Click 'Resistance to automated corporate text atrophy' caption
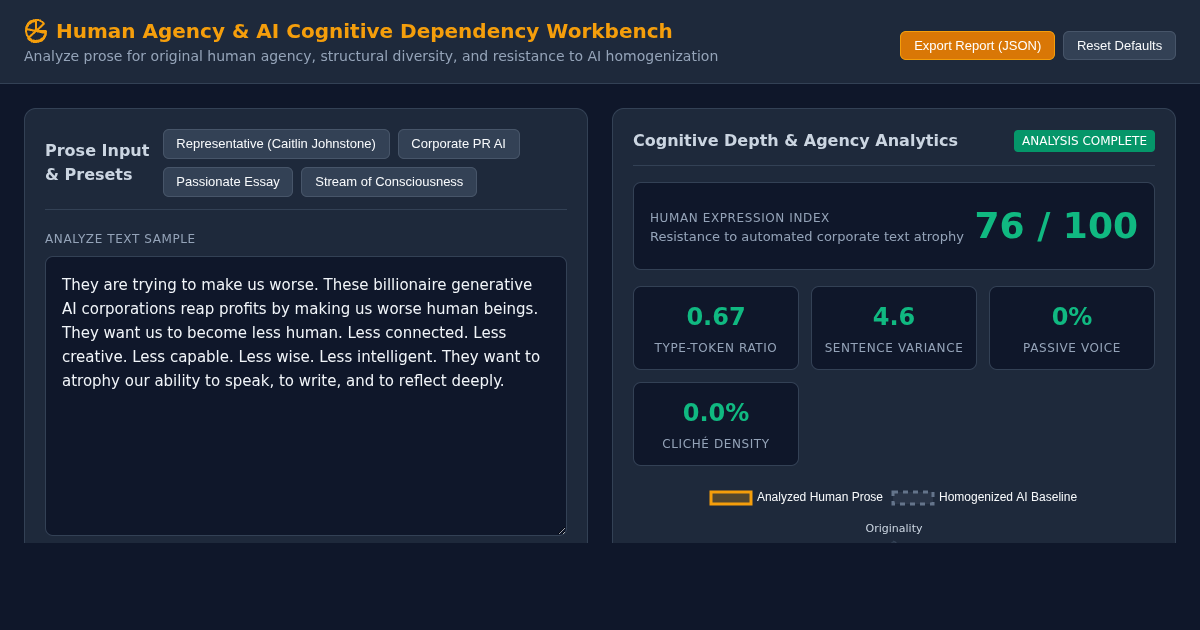The height and width of the screenshot is (630, 1200). [807, 237]
